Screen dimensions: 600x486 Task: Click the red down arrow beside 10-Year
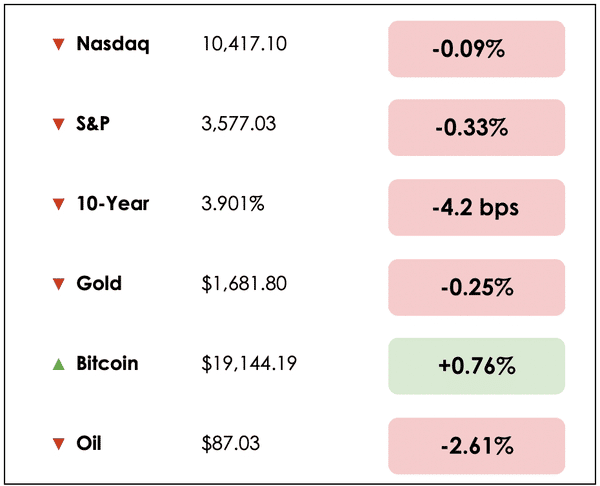click(x=58, y=204)
